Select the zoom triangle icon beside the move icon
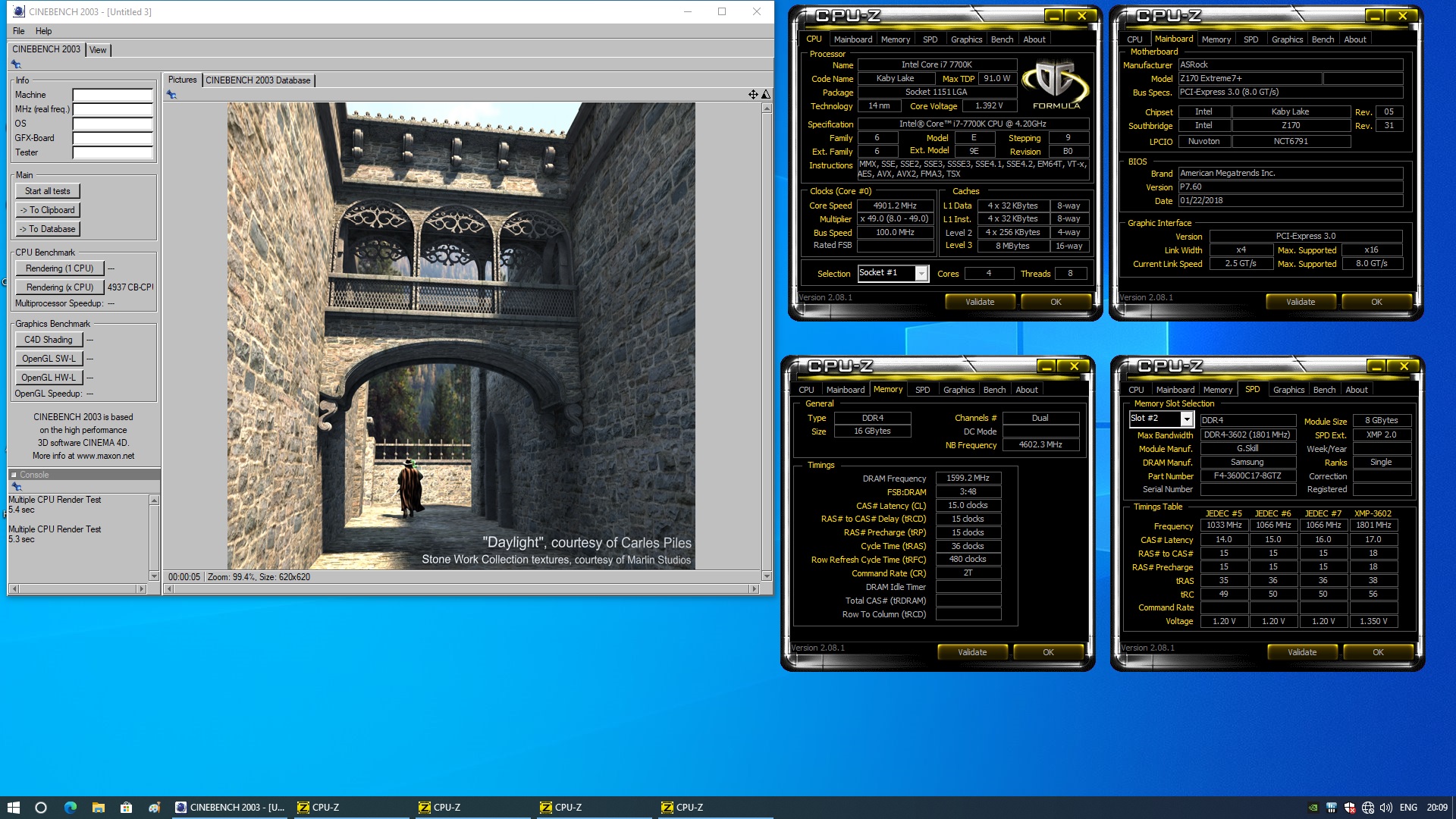The image size is (1456, 819). click(x=766, y=94)
